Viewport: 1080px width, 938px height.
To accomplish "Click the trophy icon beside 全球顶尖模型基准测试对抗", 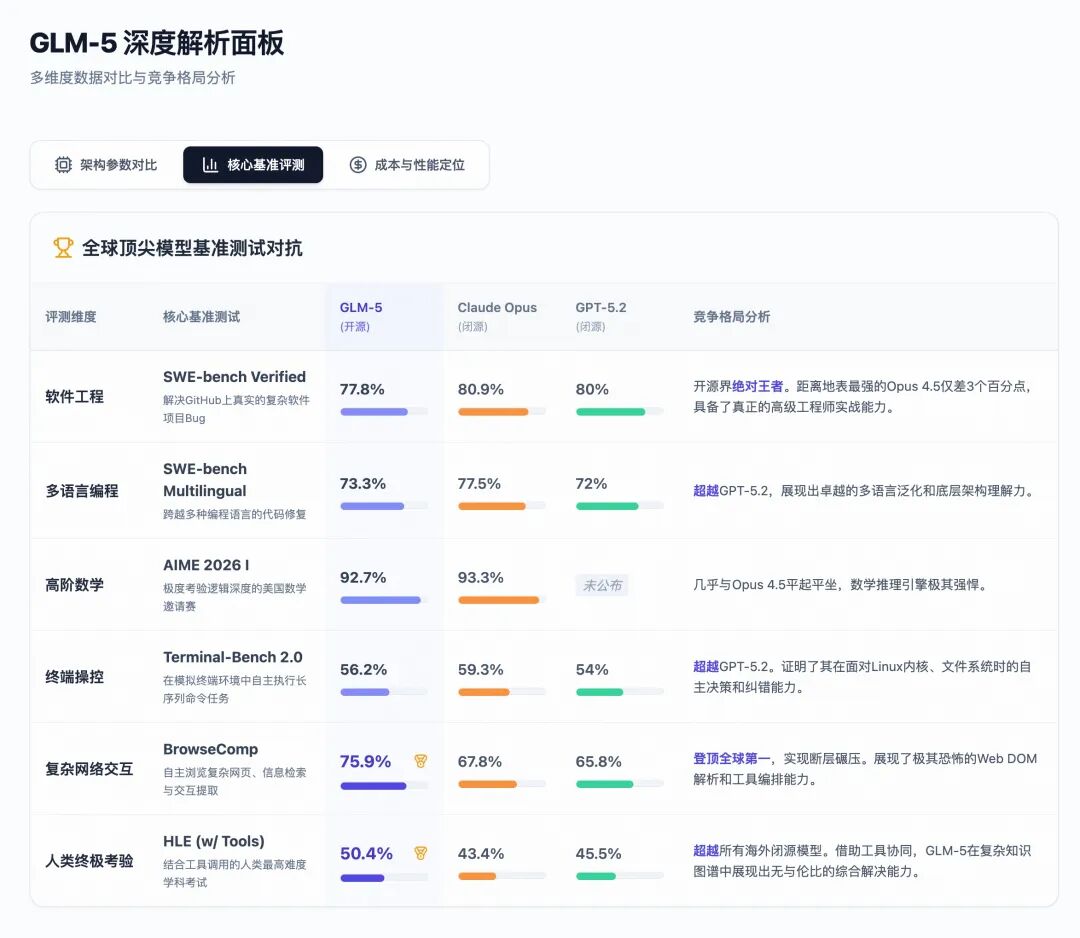I will pyautogui.click(x=63, y=247).
